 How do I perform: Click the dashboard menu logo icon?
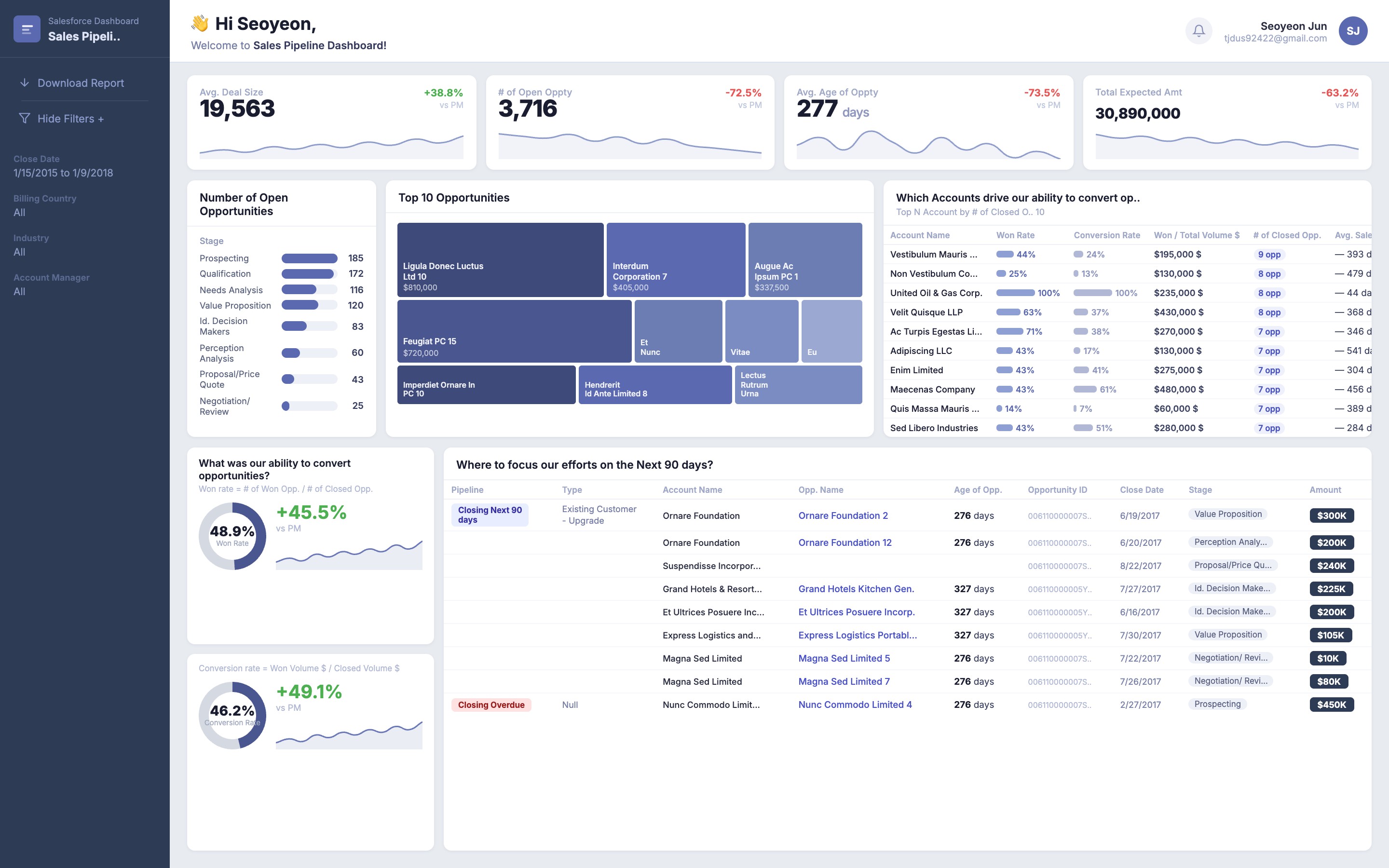click(27, 29)
